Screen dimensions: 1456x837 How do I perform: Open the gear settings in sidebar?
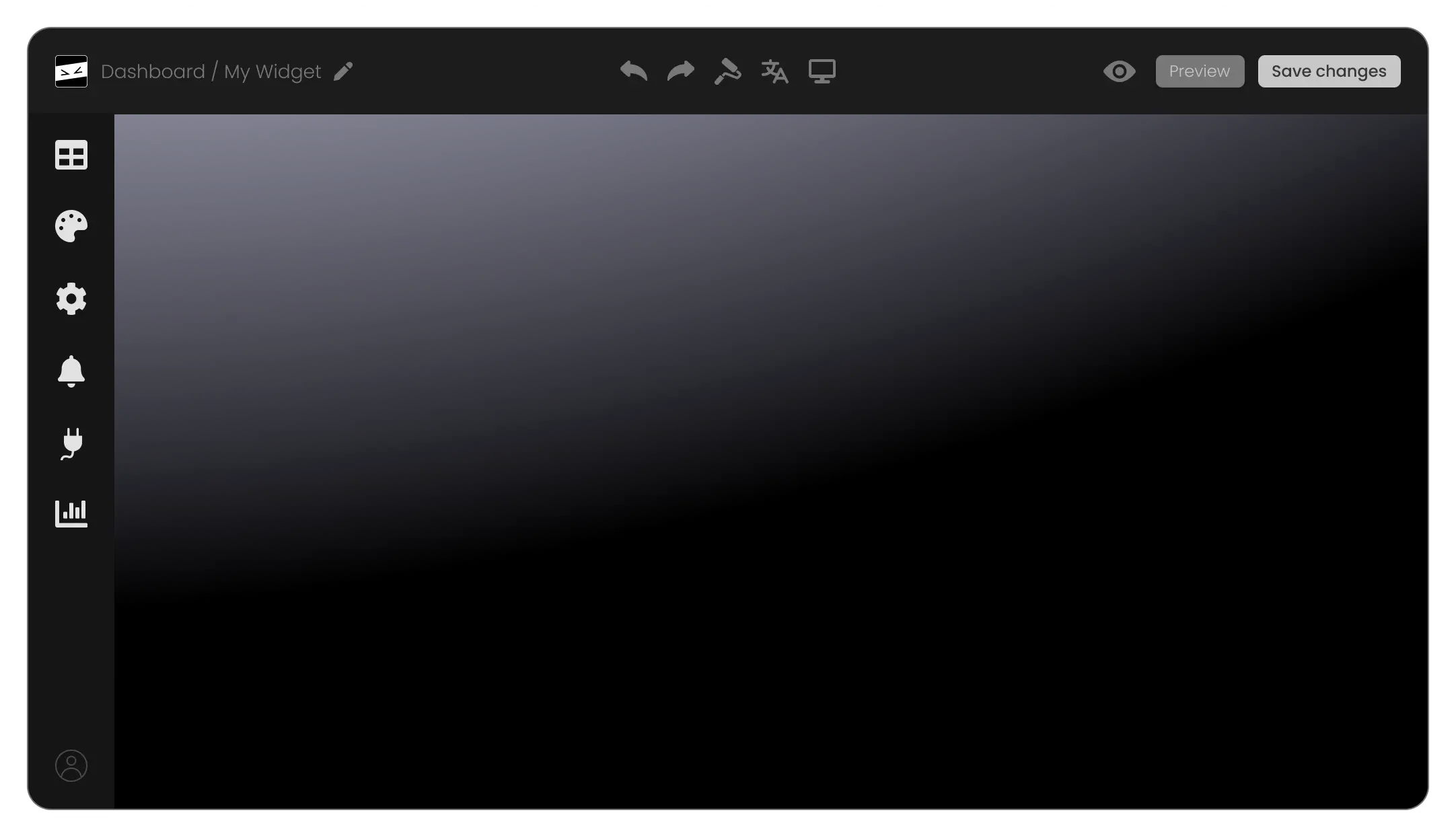tap(71, 299)
